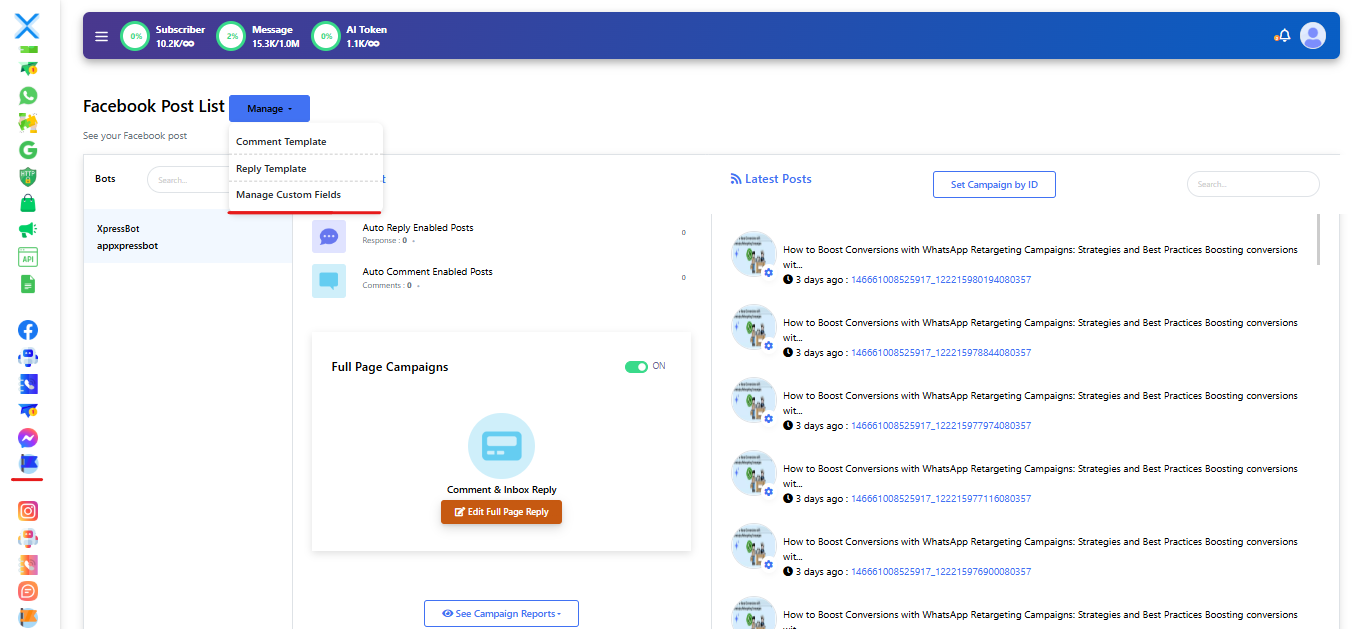Click the green Google G sidebar icon
Screen dimensions: 1357x629
pyautogui.click(x=28, y=150)
